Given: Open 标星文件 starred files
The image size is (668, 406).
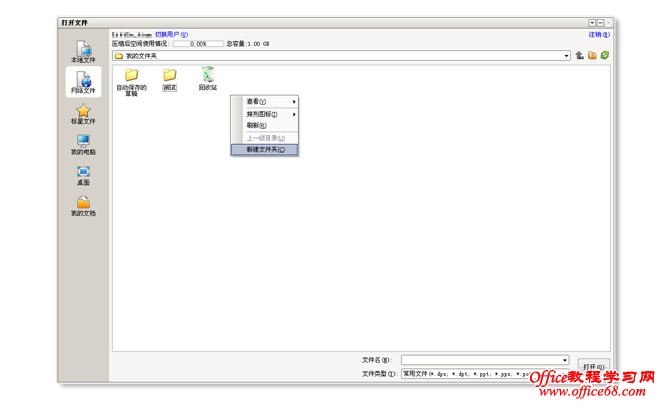Looking at the screenshot, I should pyautogui.click(x=83, y=113).
